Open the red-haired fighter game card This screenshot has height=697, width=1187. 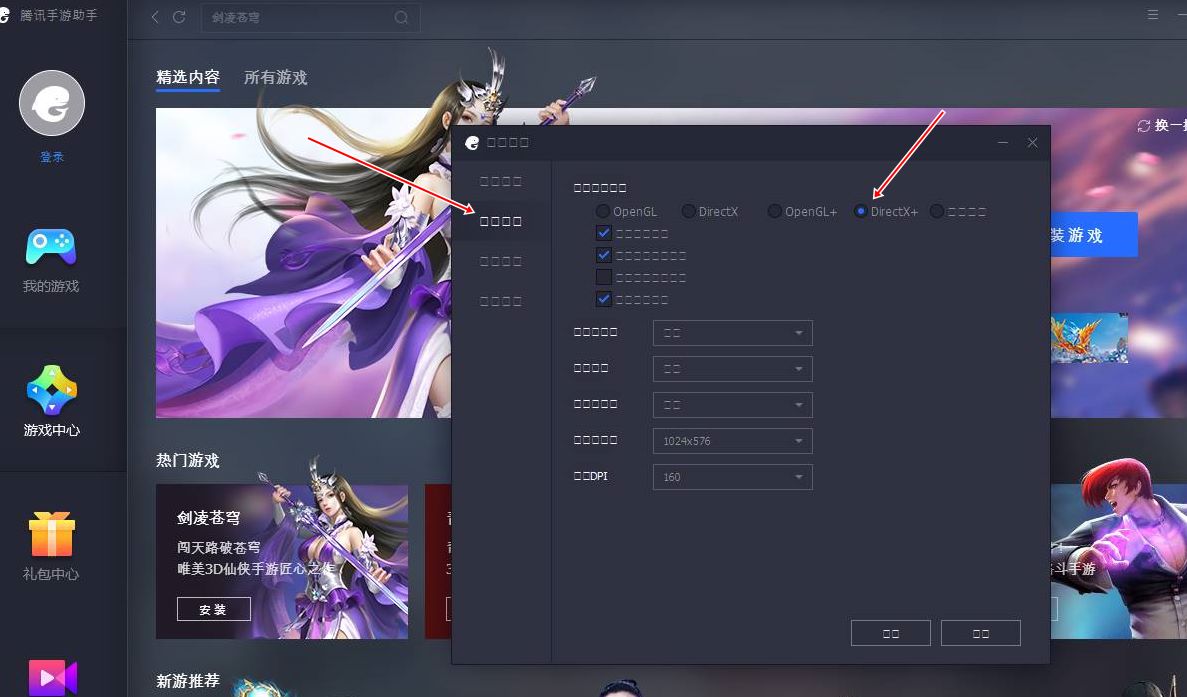click(1119, 562)
